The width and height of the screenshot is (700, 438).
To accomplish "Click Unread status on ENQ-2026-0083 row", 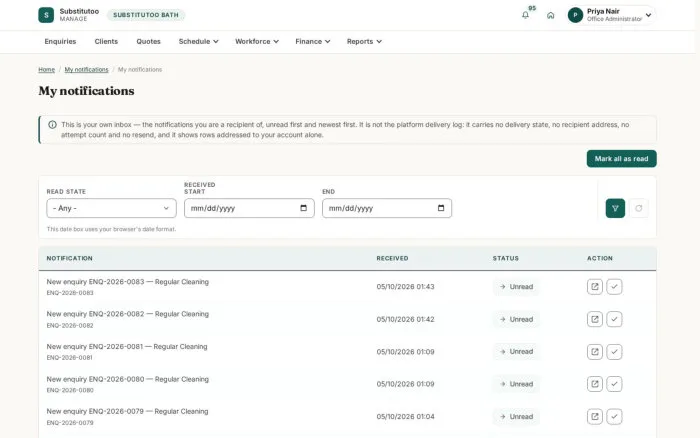I will pyautogui.click(x=516, y=287).
